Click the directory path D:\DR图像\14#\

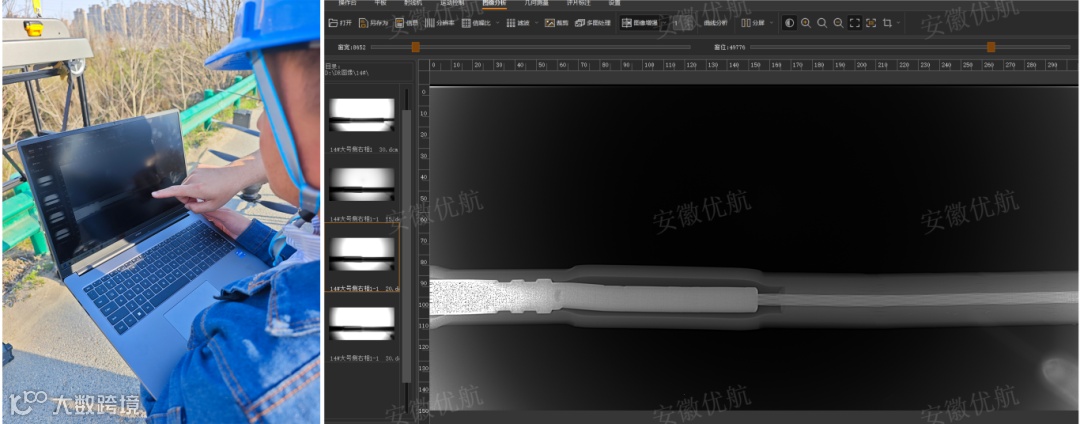(348, 72)
